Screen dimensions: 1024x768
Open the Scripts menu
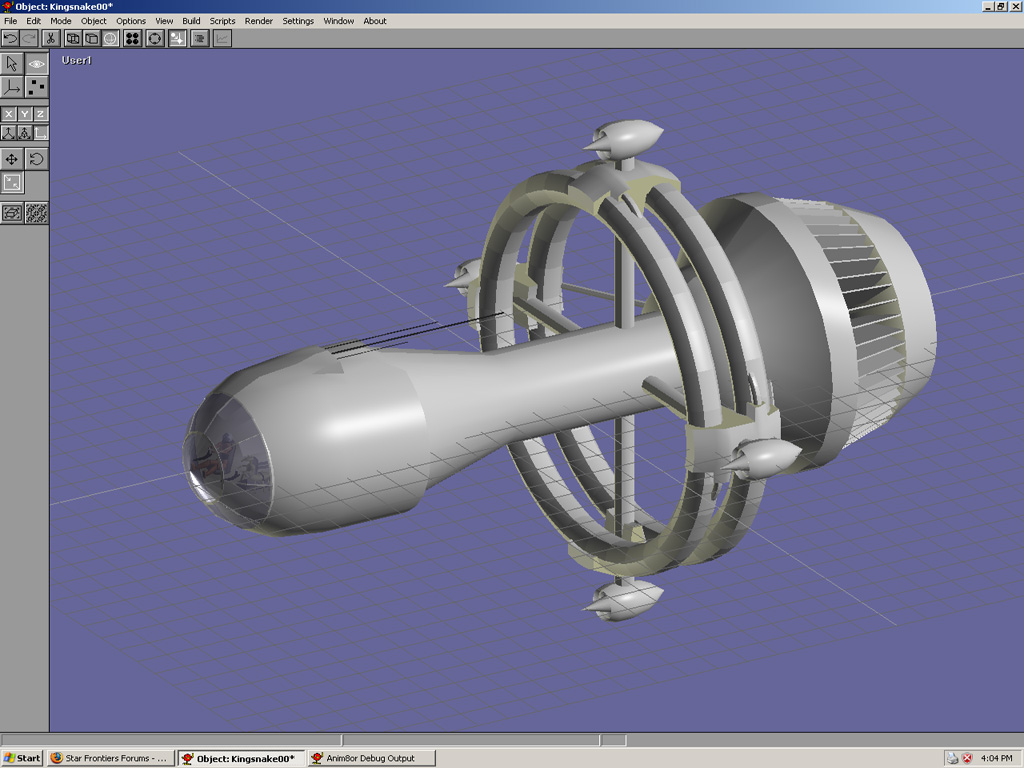pos(222,21)
